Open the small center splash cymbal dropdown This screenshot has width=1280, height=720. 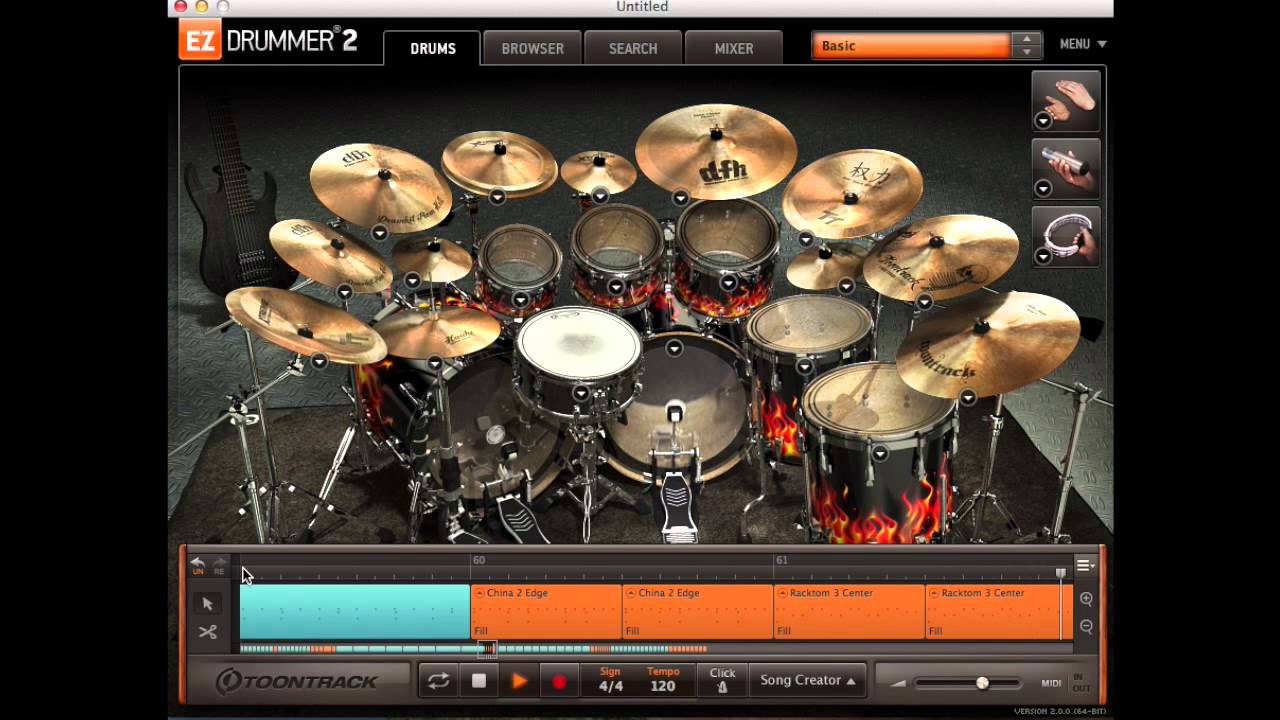pos(600,196)
